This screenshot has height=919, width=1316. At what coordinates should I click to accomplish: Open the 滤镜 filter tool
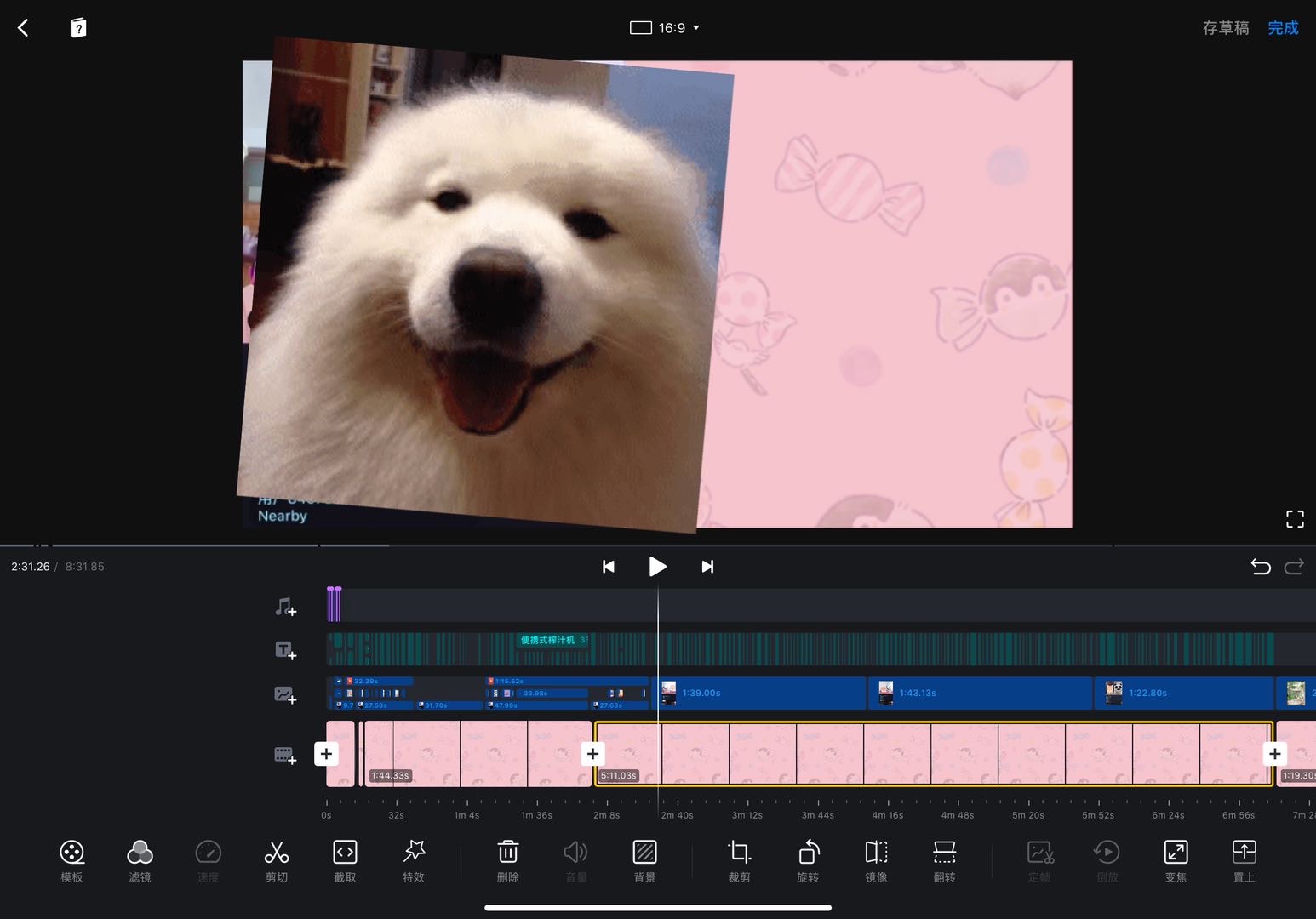[x=140, y=860]
